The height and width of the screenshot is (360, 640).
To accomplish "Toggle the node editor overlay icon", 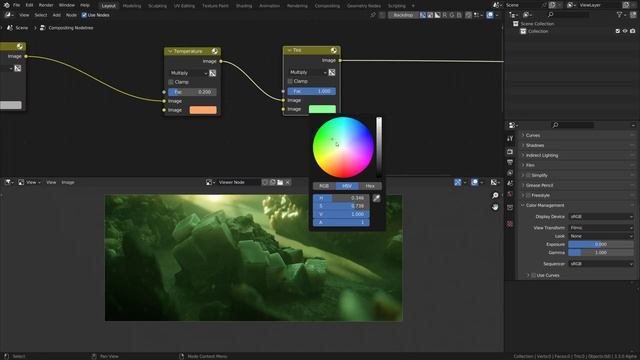I will [490, 15].
